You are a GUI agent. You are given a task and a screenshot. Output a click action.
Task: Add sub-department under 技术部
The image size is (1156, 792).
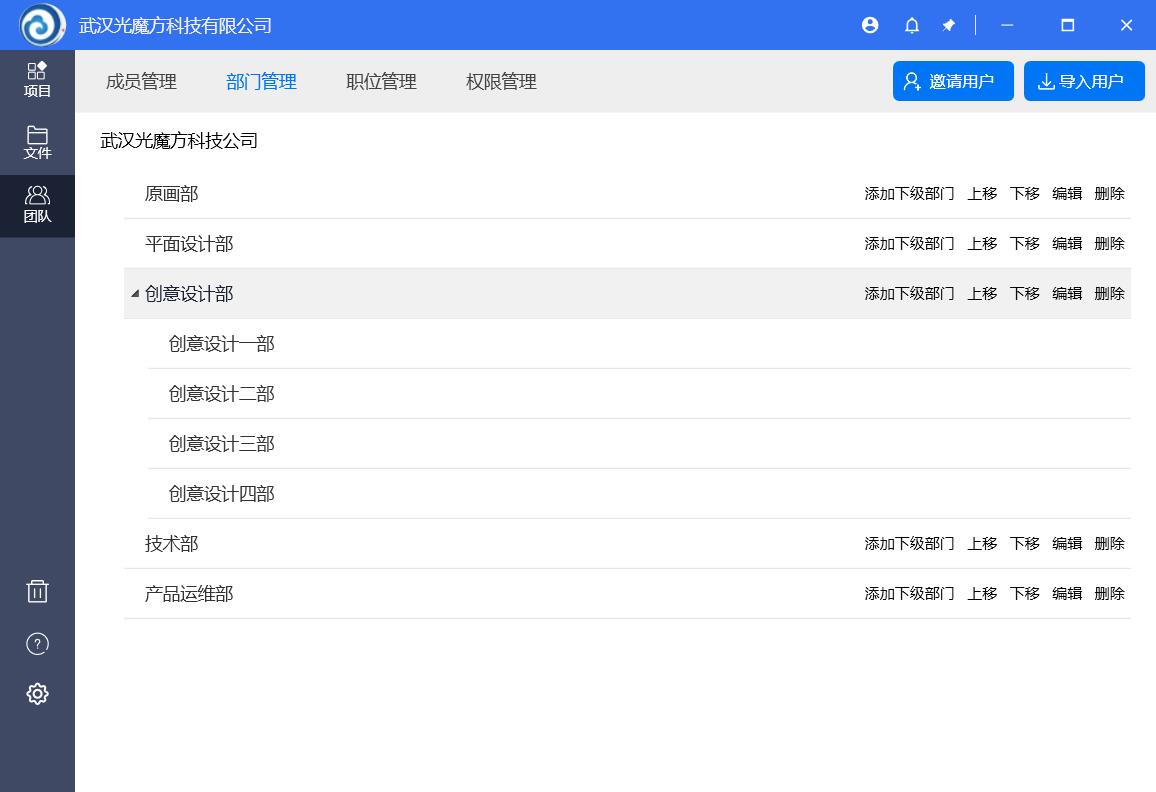(909, 544)
